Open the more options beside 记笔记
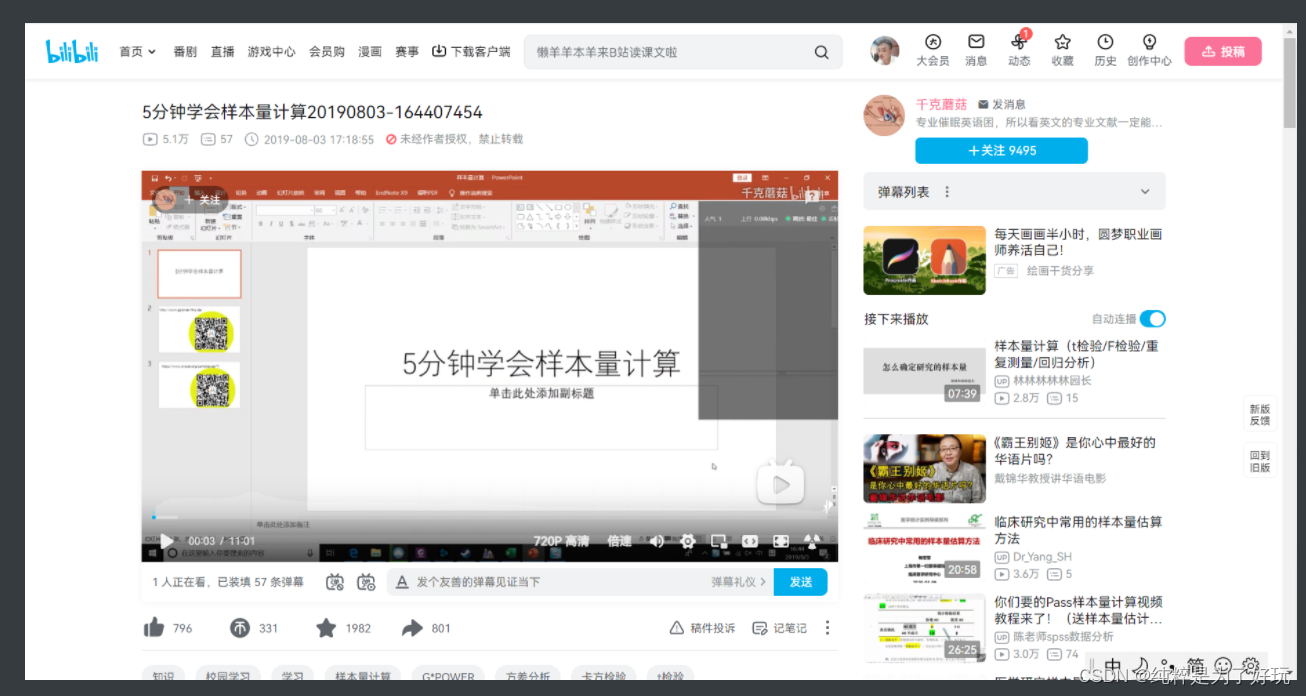 pyautogui.click(x=827, y=628)
